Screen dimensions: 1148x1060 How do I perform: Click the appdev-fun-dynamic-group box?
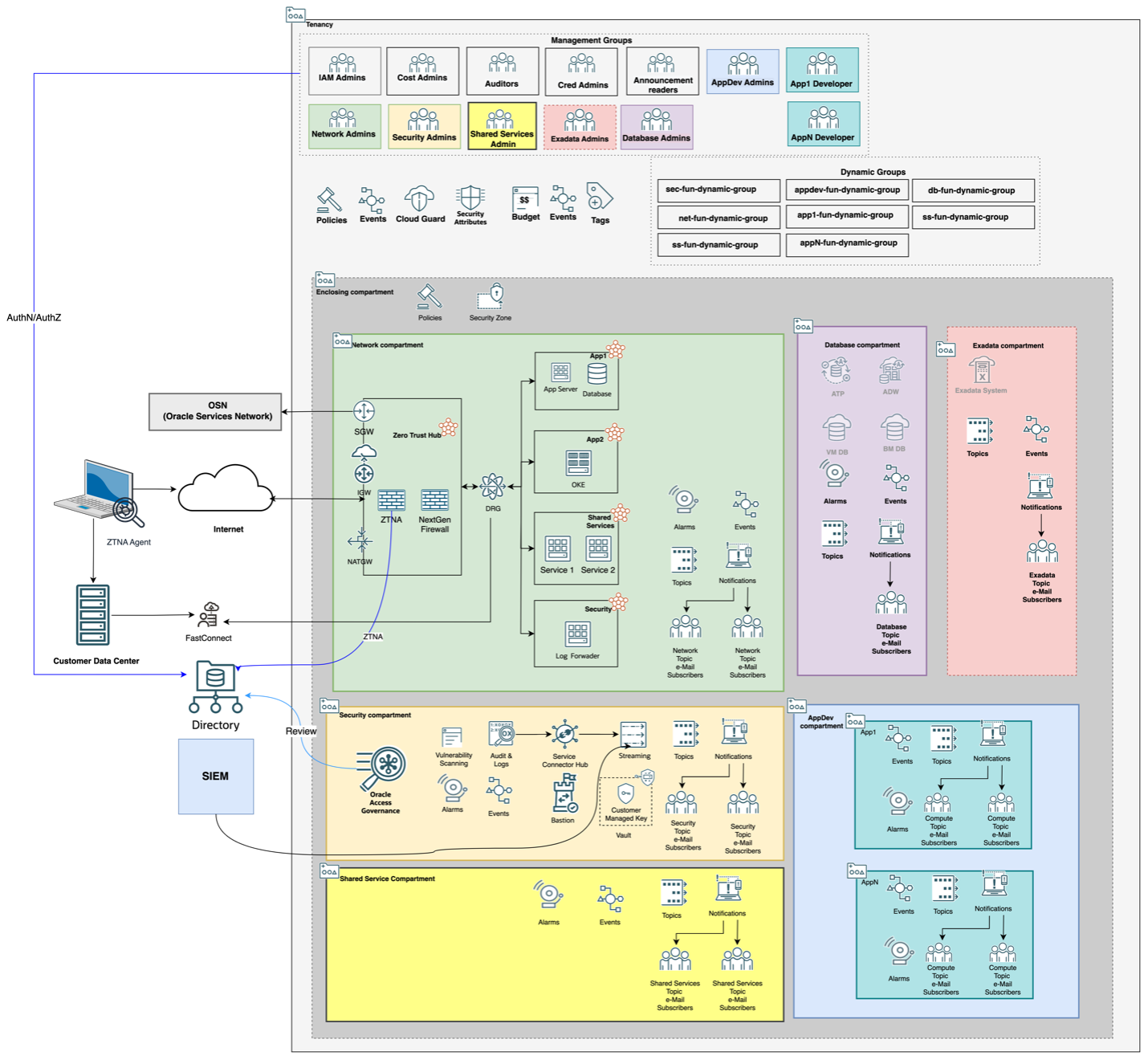point(845,190)
